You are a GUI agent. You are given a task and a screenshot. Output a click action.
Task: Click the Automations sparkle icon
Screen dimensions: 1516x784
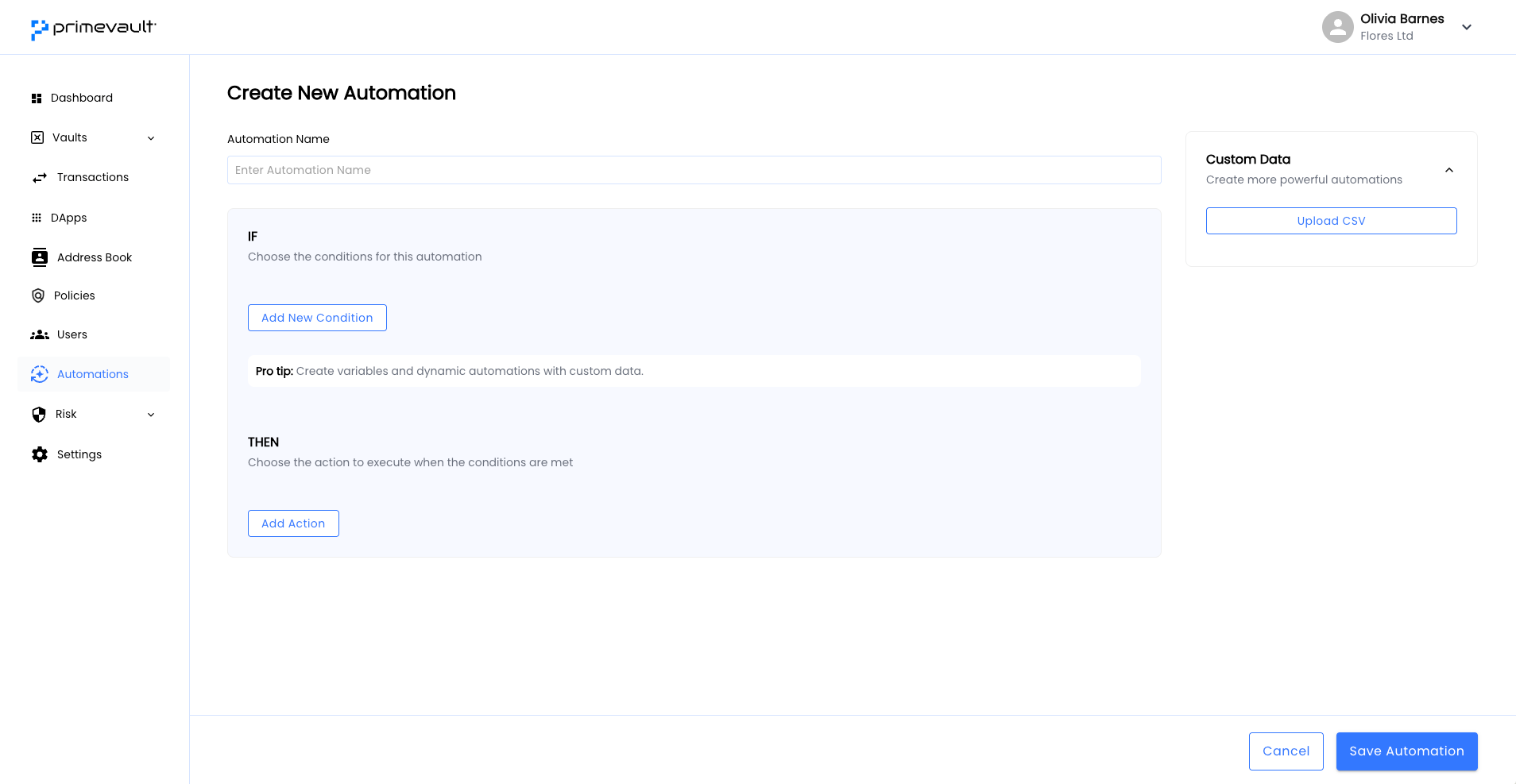point(40,374)
